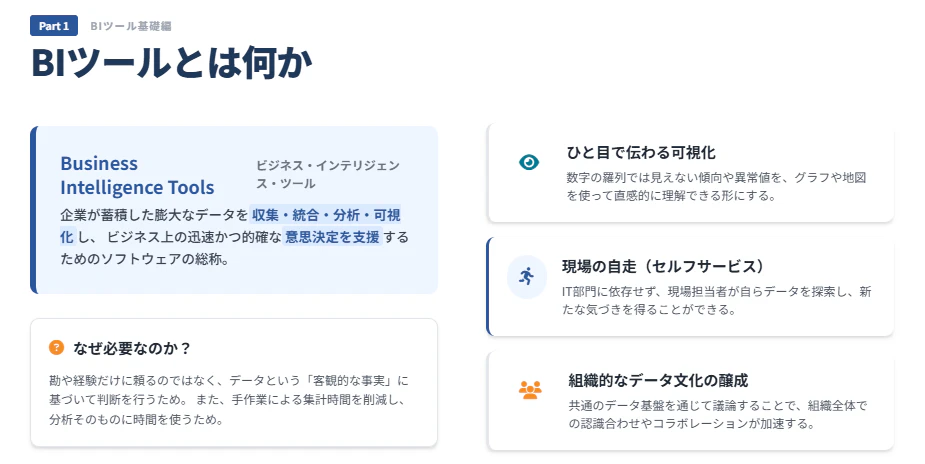The image size is (925, 464).
Task: Click the description text starting IT部門に依存せず
Action: pyautogui.click(x=716, y=300)
